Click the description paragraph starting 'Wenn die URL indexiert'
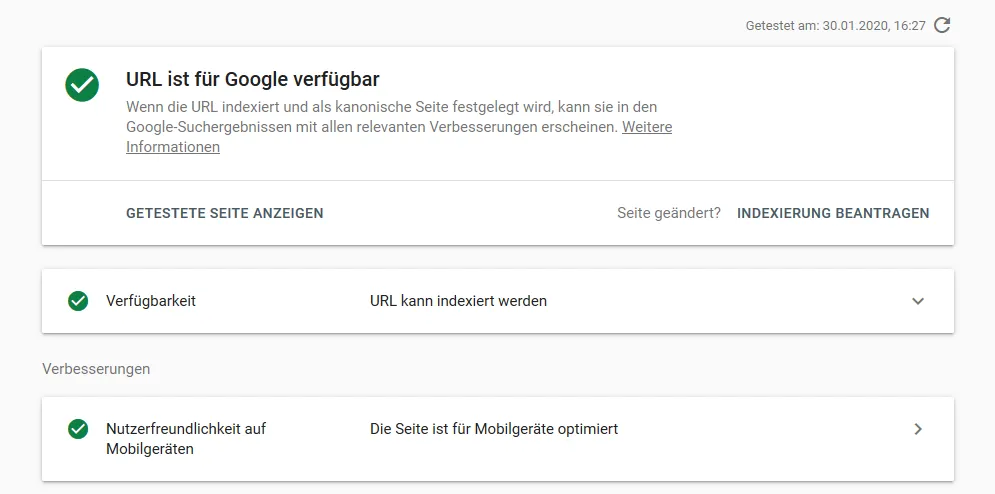This screenshot has height=494, width=995. (x=399, y=126)
